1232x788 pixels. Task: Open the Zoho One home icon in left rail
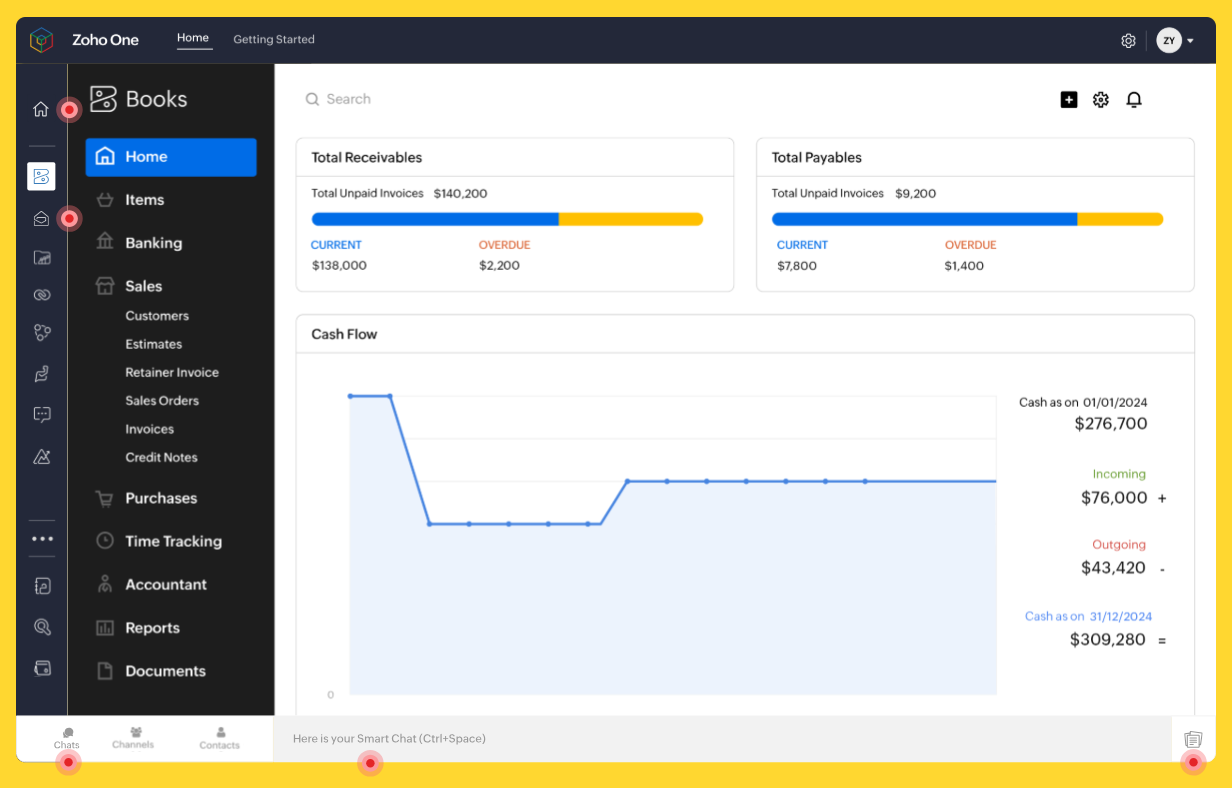41,109
